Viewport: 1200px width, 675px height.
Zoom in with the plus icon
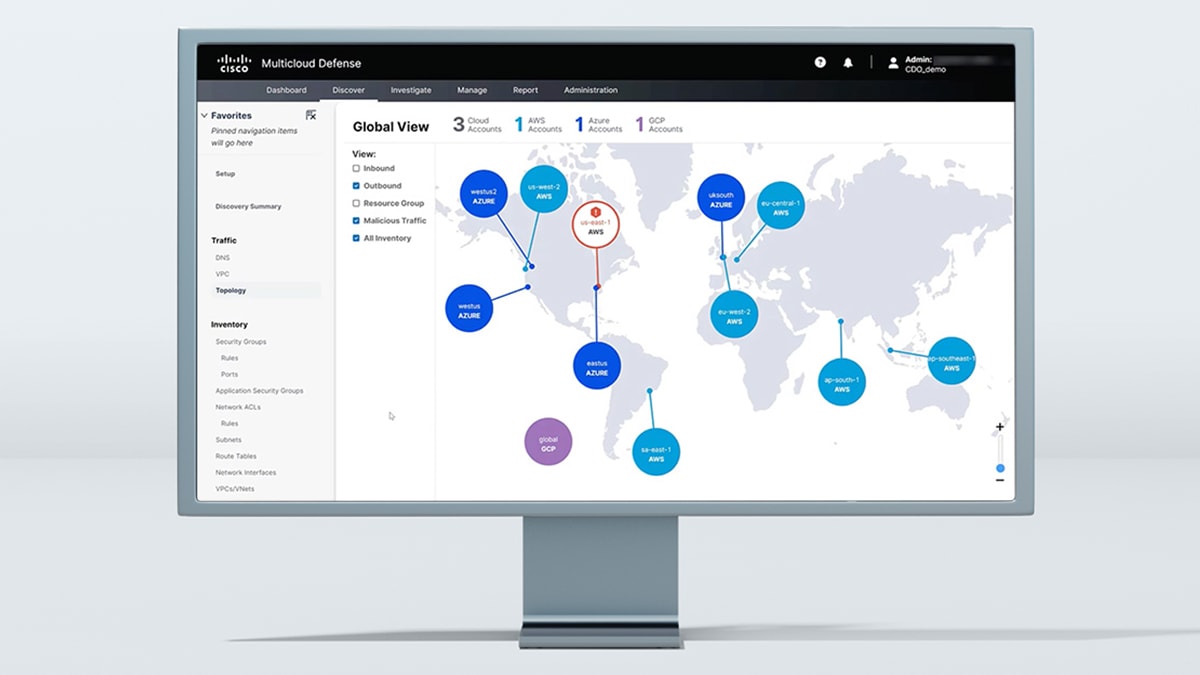tap(999, 427)
